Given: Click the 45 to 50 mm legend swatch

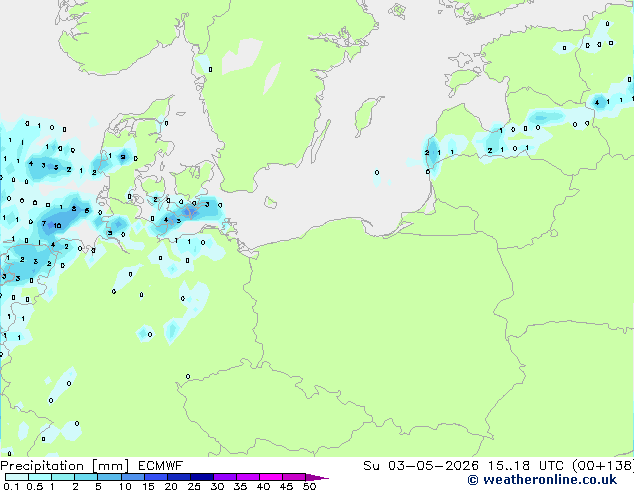Looking at the screenshot, I should click(294, 477).
